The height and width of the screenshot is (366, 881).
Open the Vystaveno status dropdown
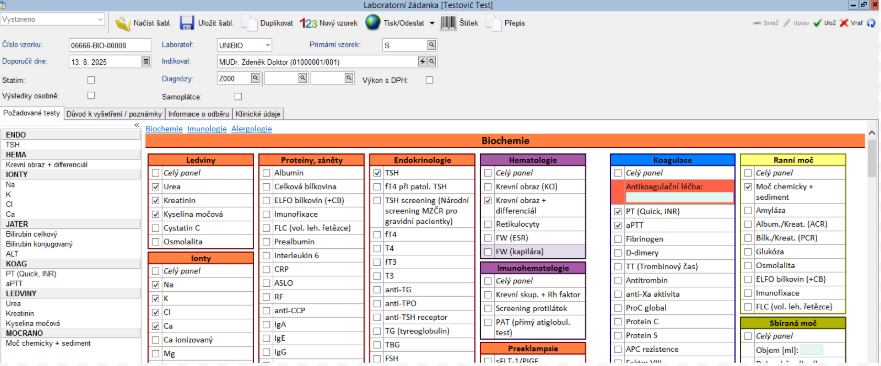101,19
